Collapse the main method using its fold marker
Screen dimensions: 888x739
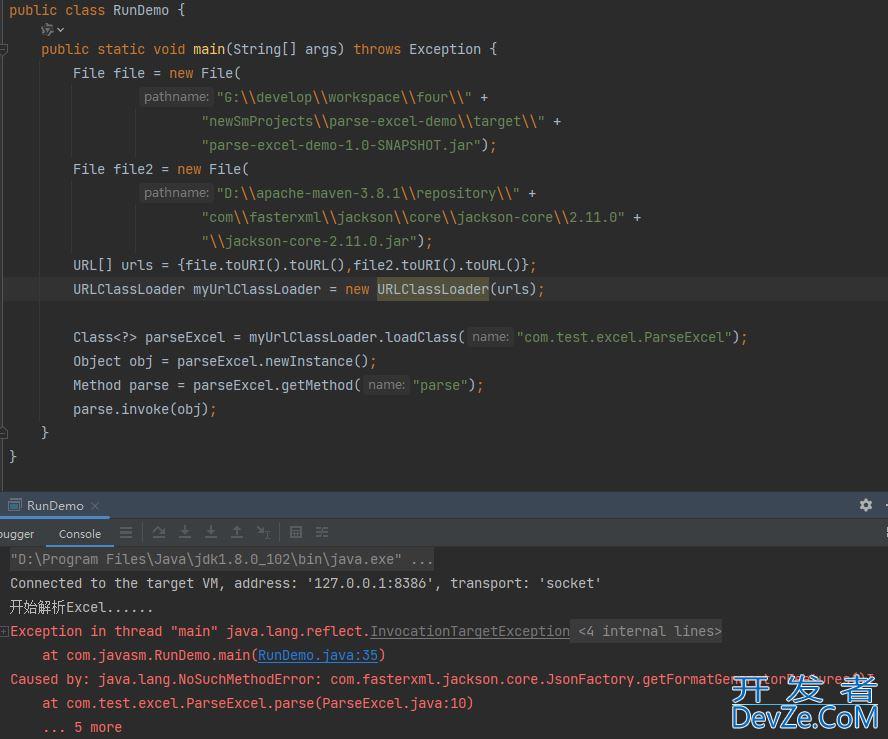(3, 50)
